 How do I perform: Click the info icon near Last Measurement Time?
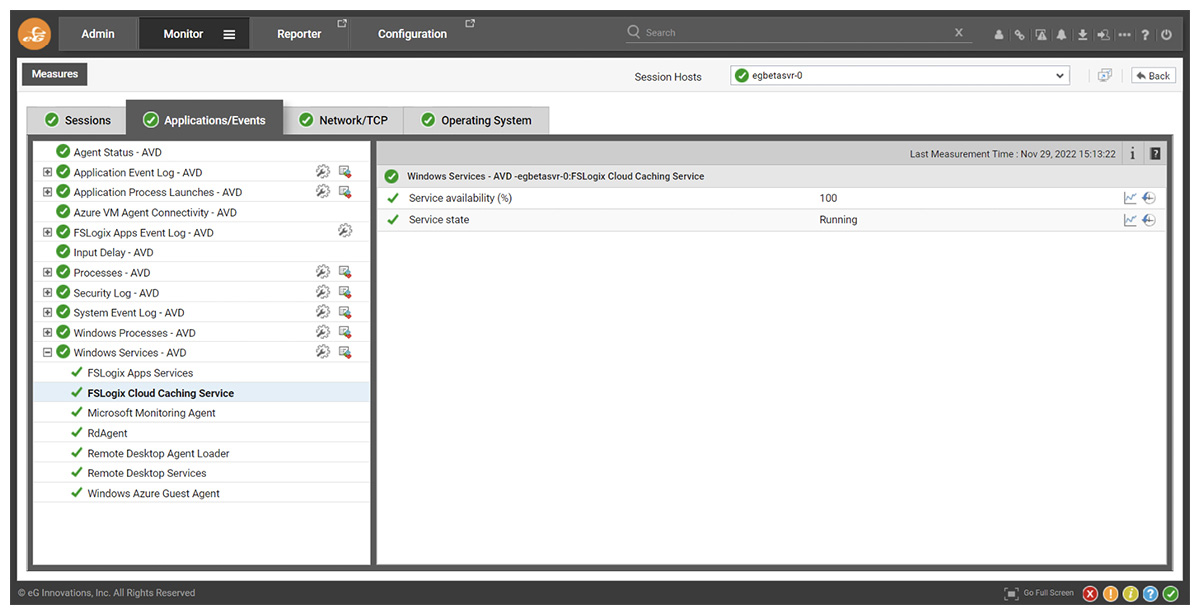(1132, 154)
